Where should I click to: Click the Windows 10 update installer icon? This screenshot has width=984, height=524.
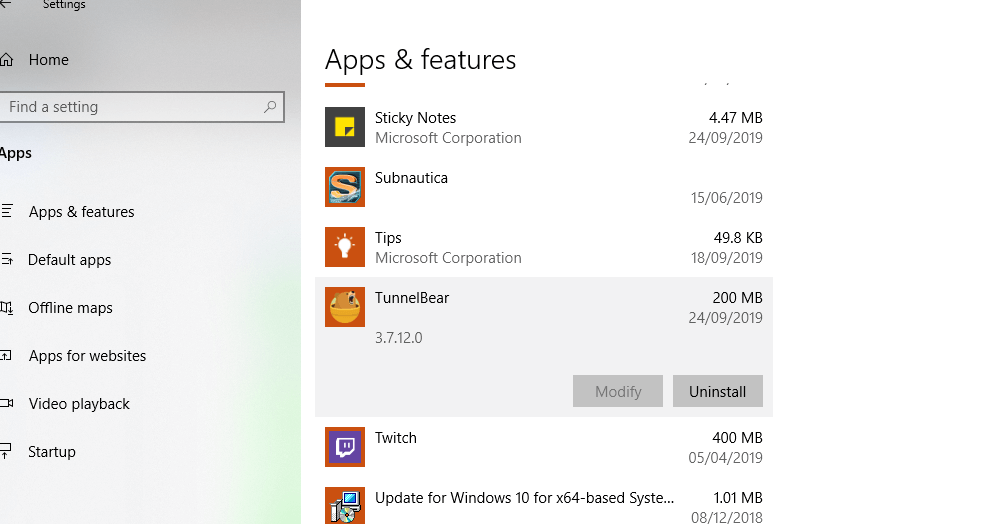(345, 506)
